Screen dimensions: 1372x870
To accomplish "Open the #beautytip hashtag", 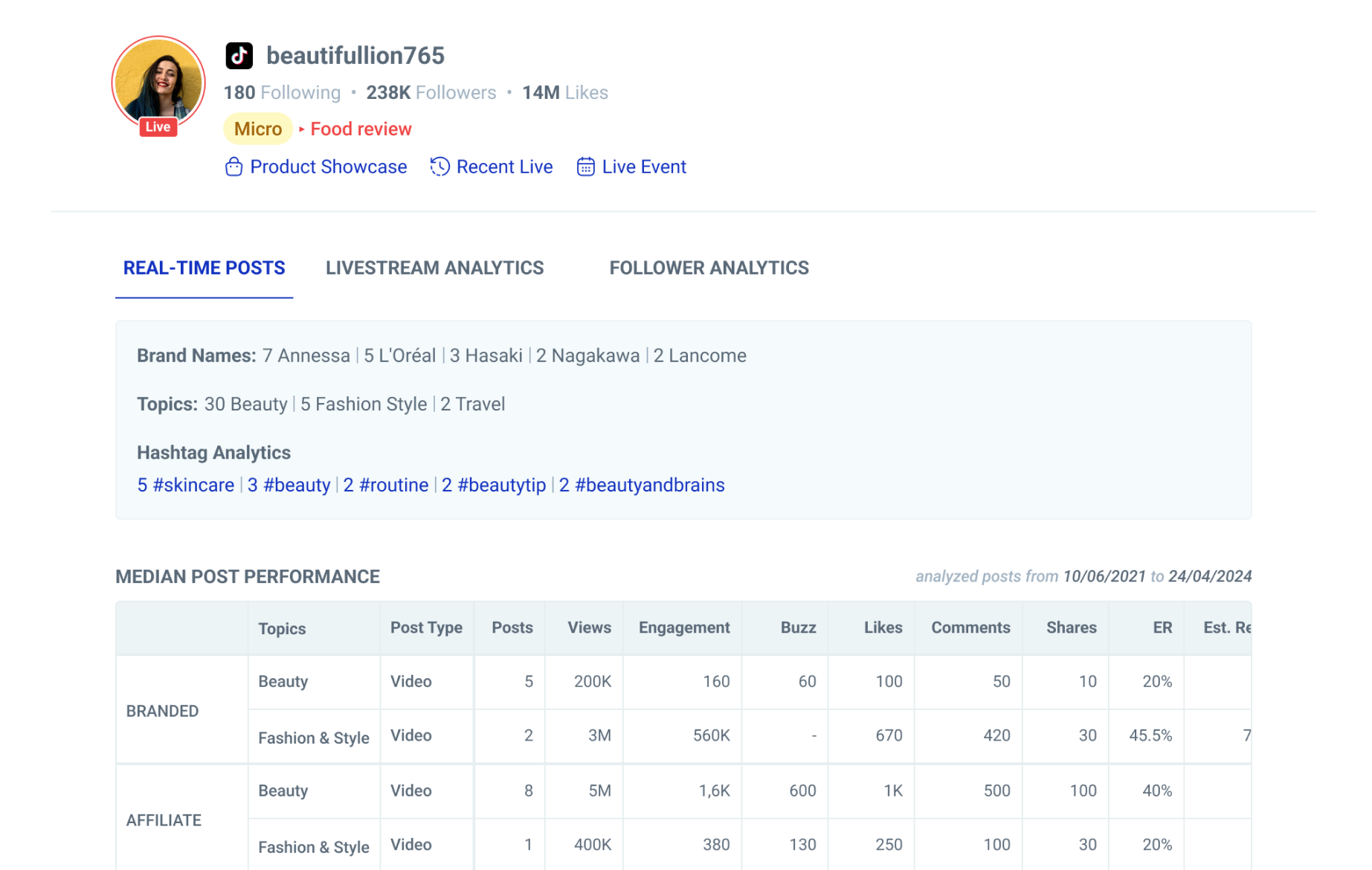I will (494, 485).
